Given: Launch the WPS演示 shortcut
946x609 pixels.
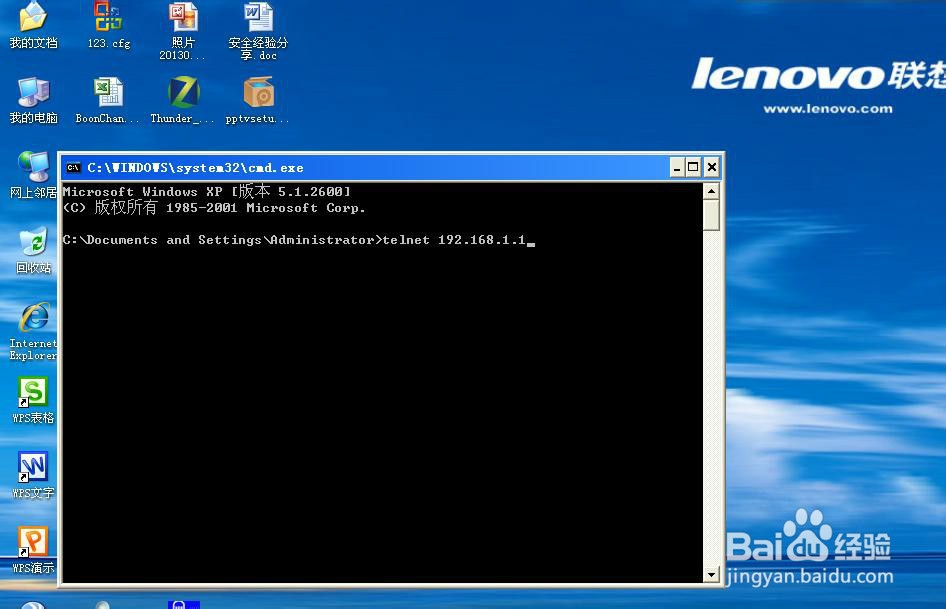Looking at the screenshot, I should tap(33, 541).
